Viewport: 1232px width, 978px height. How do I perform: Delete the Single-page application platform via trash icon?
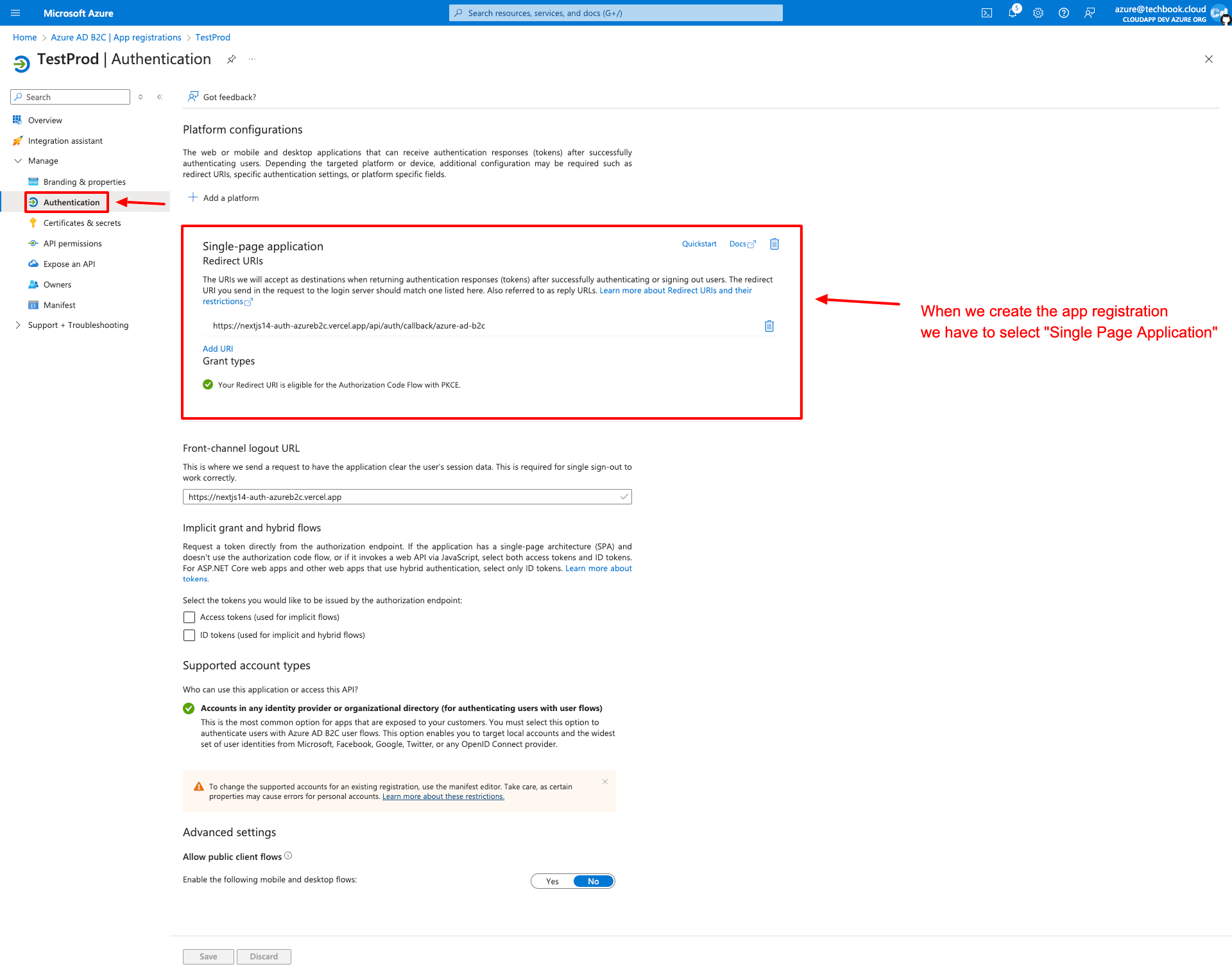pos(774,244)
